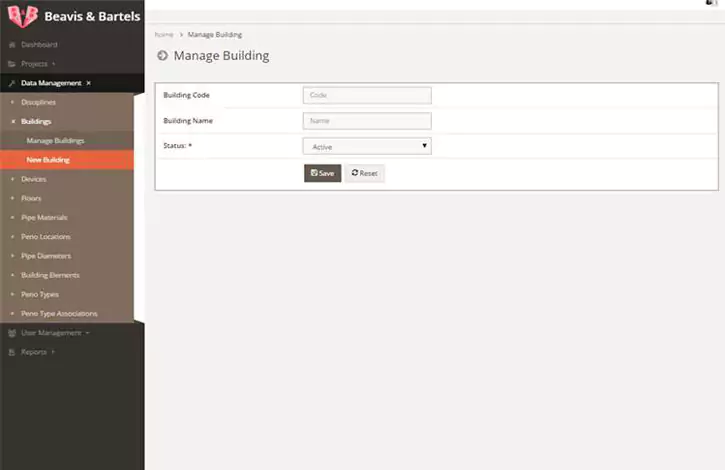
Task: Reset the building form
Action: tap(364, 173)
